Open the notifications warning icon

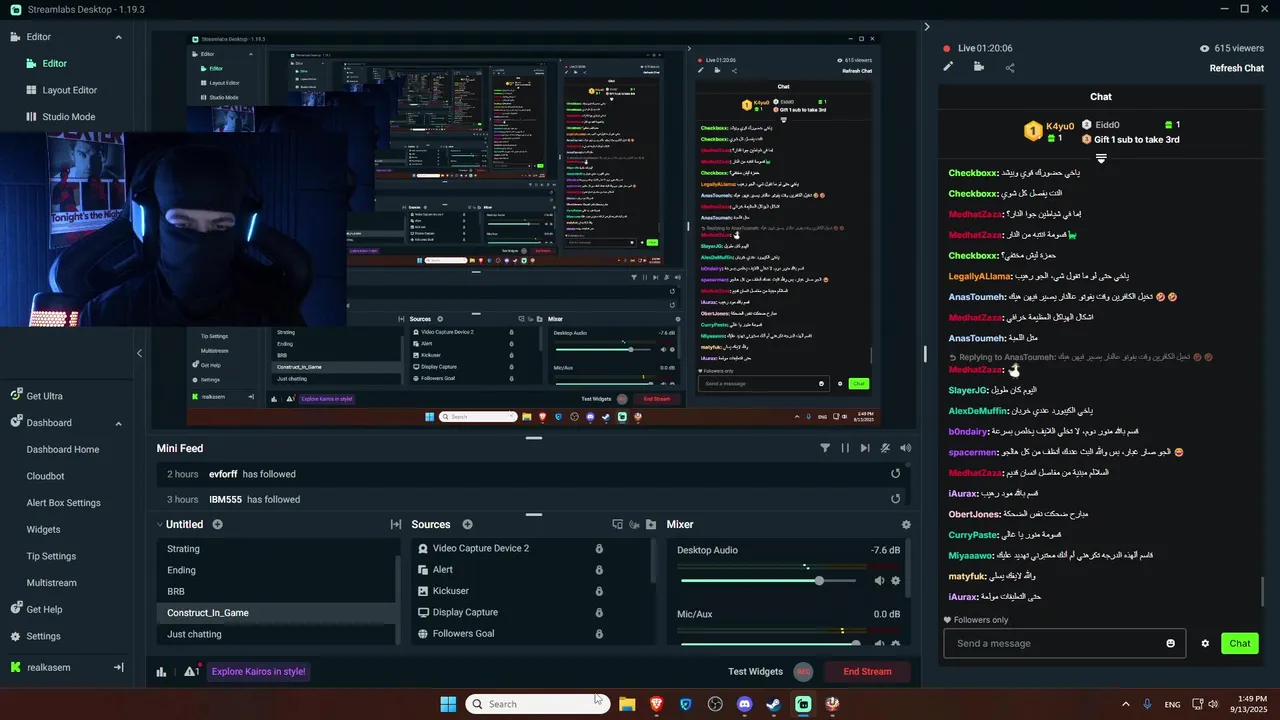[x=191, y=671]
